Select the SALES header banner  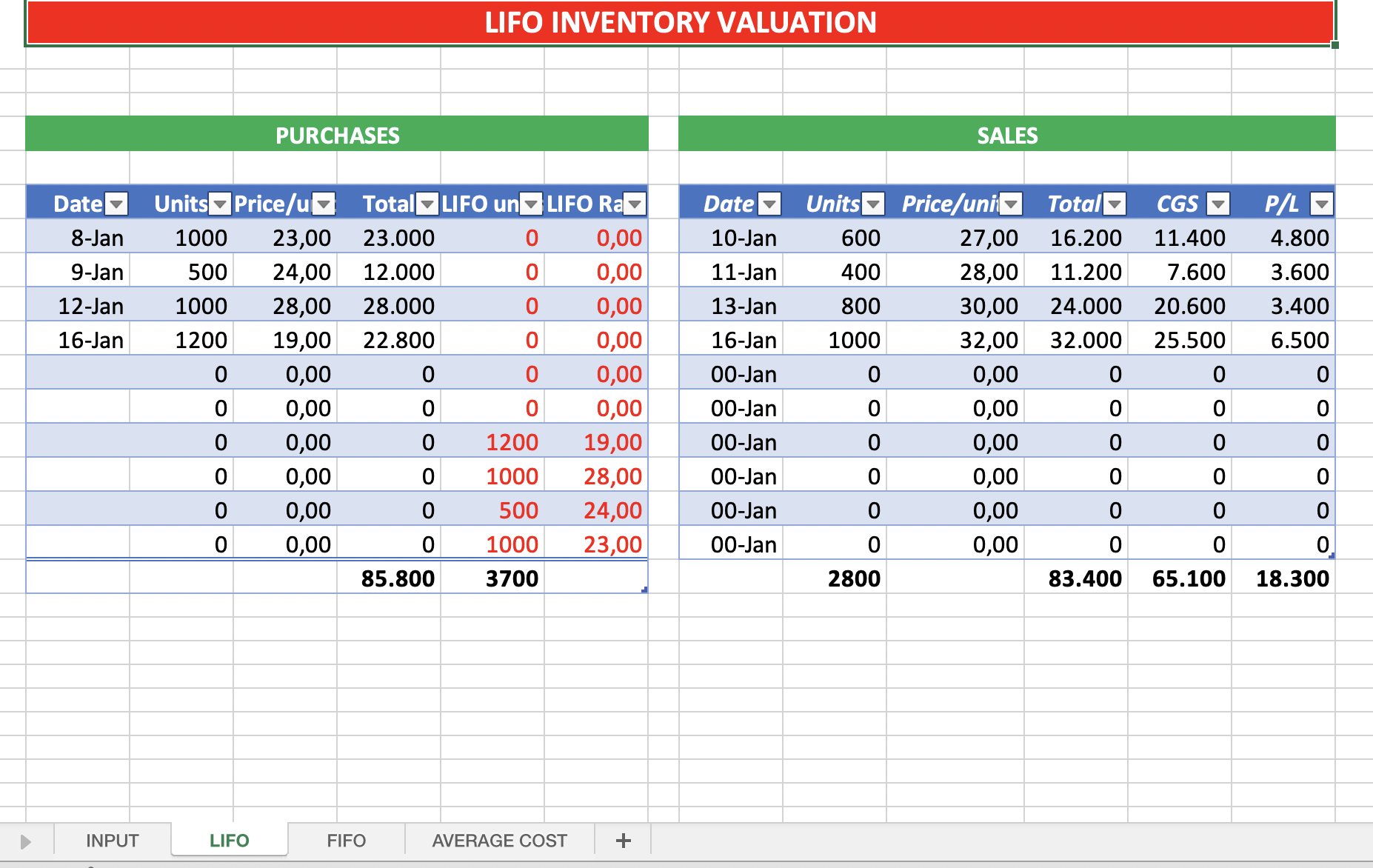[x=1007, y=134]
